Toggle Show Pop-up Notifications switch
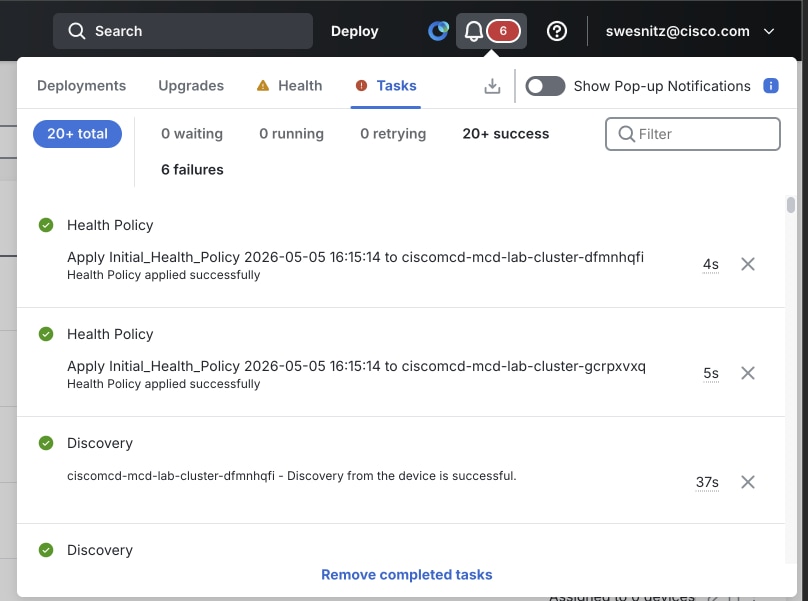This screenshot has width=808, height=601. point(545,86)
